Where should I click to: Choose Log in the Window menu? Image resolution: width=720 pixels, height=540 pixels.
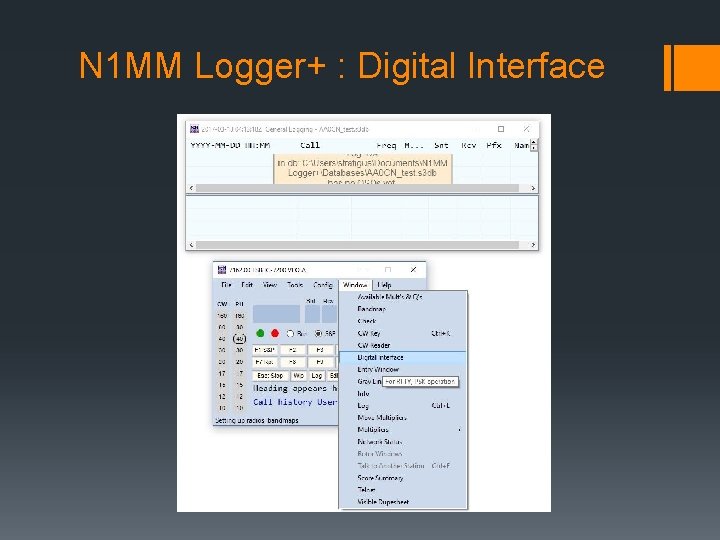(x=403, y=405)
